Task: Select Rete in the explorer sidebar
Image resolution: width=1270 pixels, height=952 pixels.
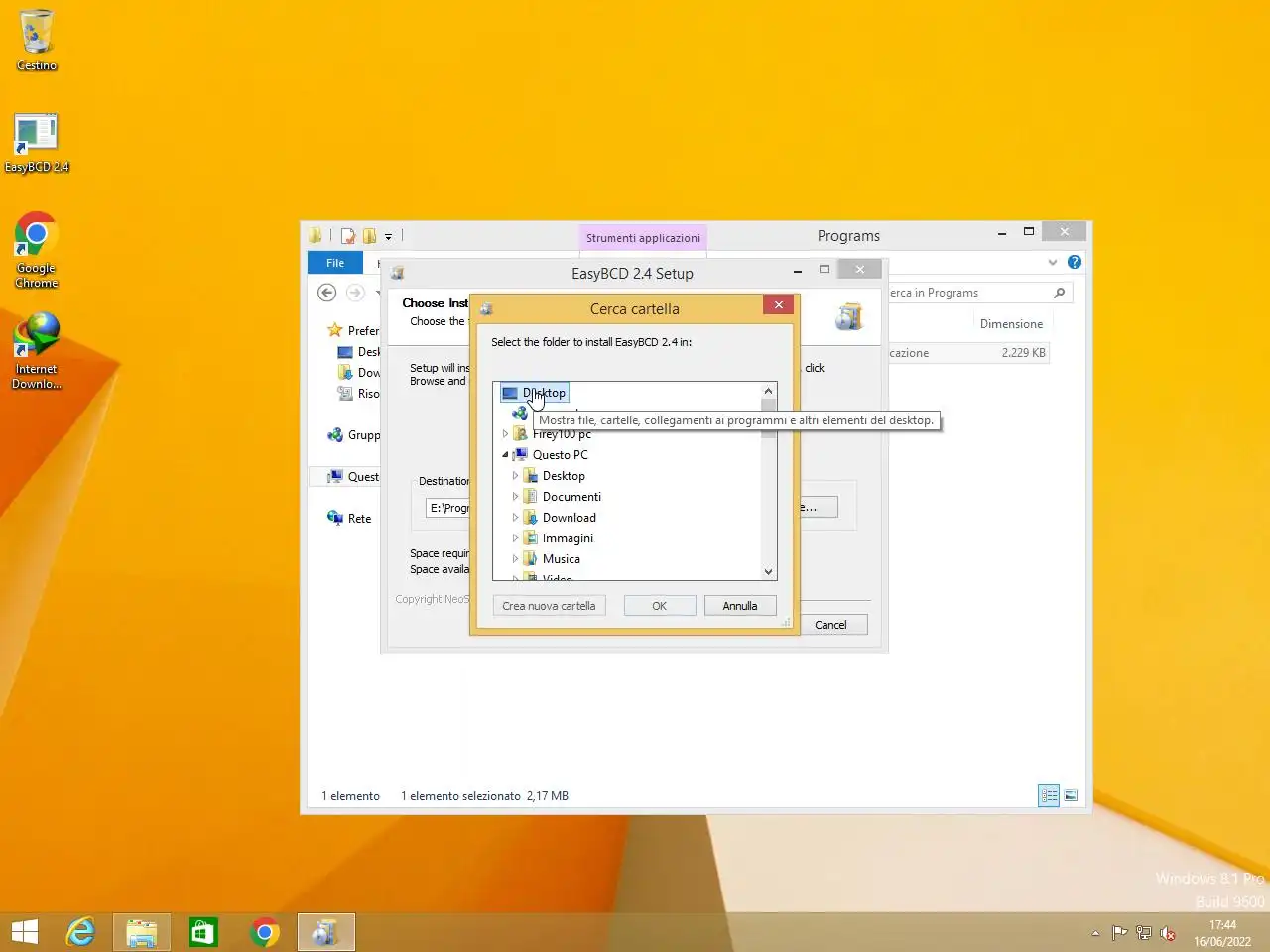Action: click(349, 519)
